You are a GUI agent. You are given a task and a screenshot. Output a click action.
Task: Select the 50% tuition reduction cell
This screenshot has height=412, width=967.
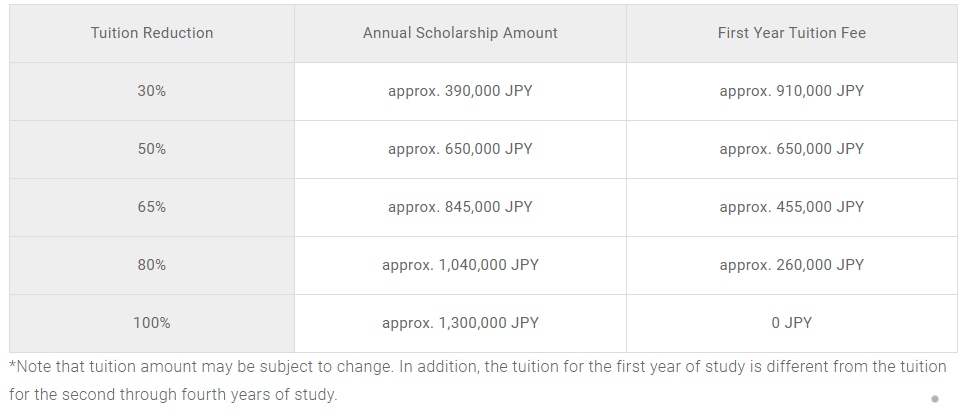click(x=152, y=149)
